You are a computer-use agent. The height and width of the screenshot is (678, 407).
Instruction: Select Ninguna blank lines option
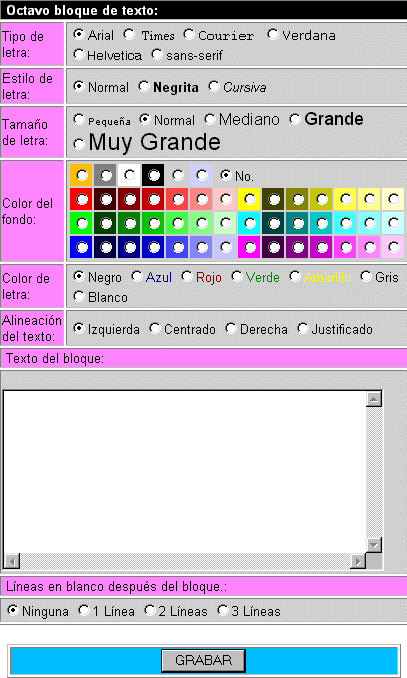point(13,610)
